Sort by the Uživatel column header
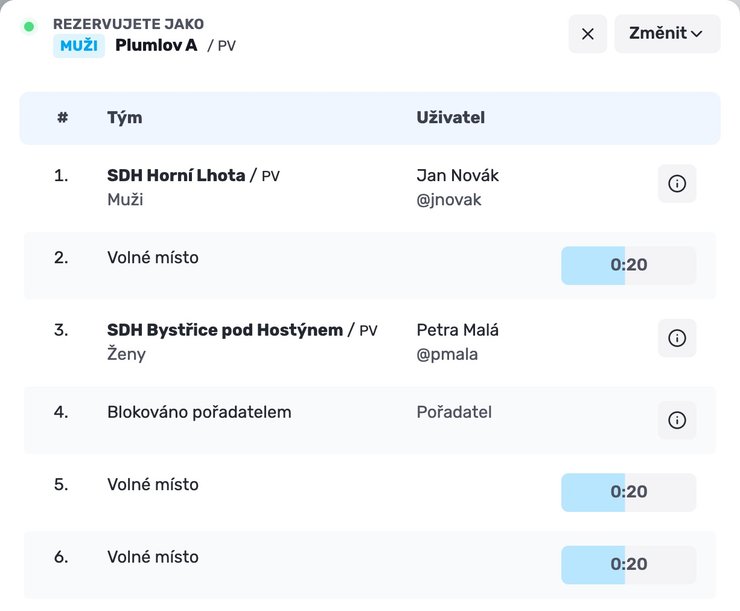Viewport: 740px width, 611px height. 450,117
